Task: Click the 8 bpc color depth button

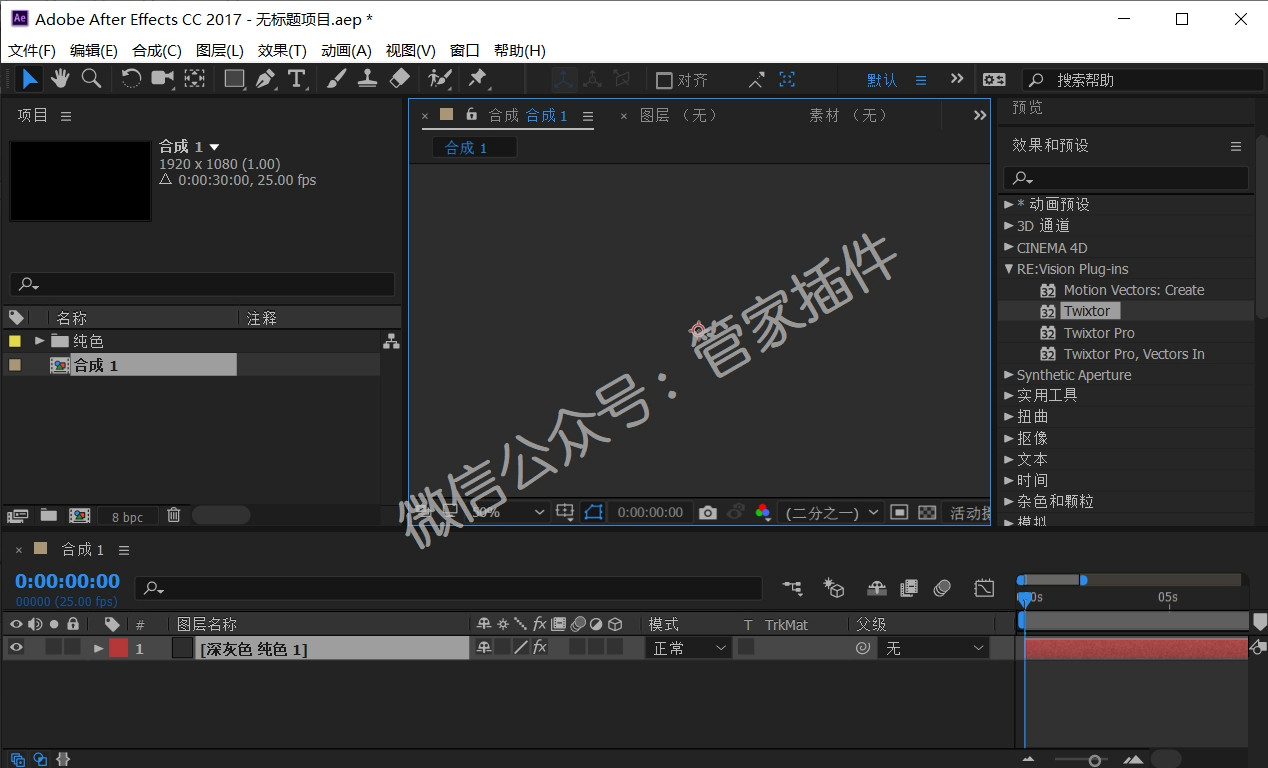Action: pos(127,517)
